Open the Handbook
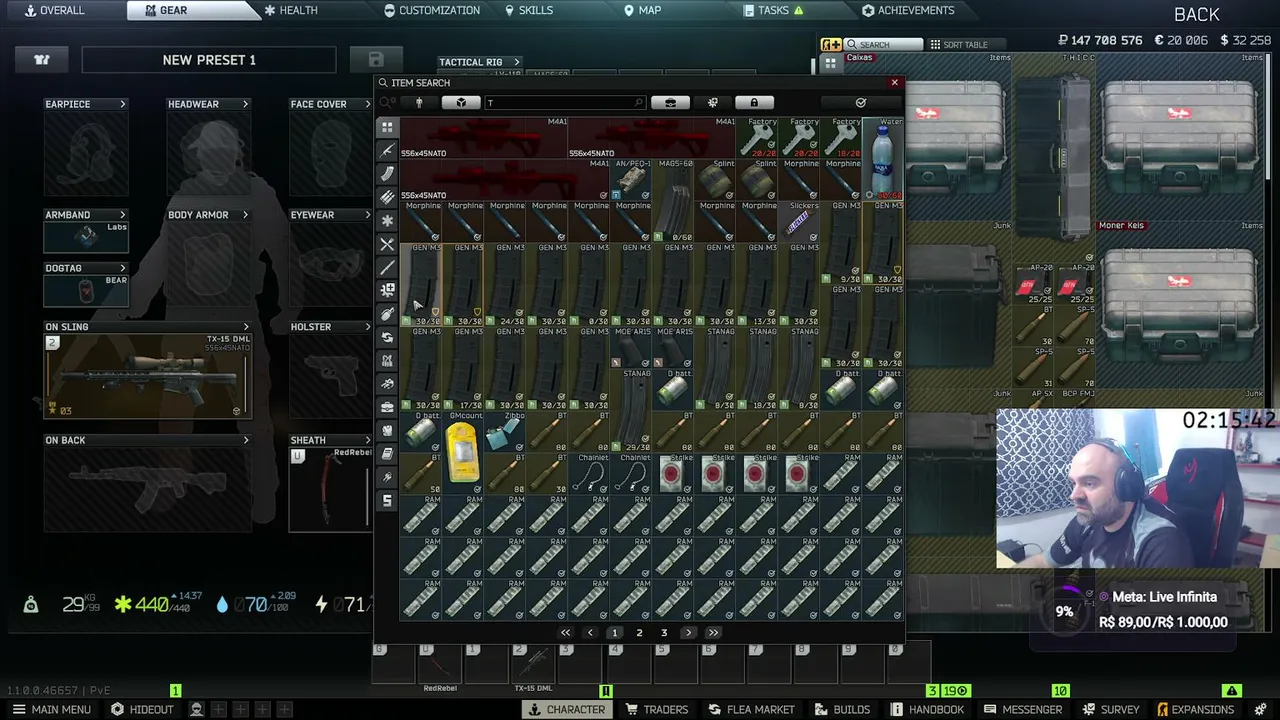The height and width of the screenshot is (720, 1280). coord(929,710)
